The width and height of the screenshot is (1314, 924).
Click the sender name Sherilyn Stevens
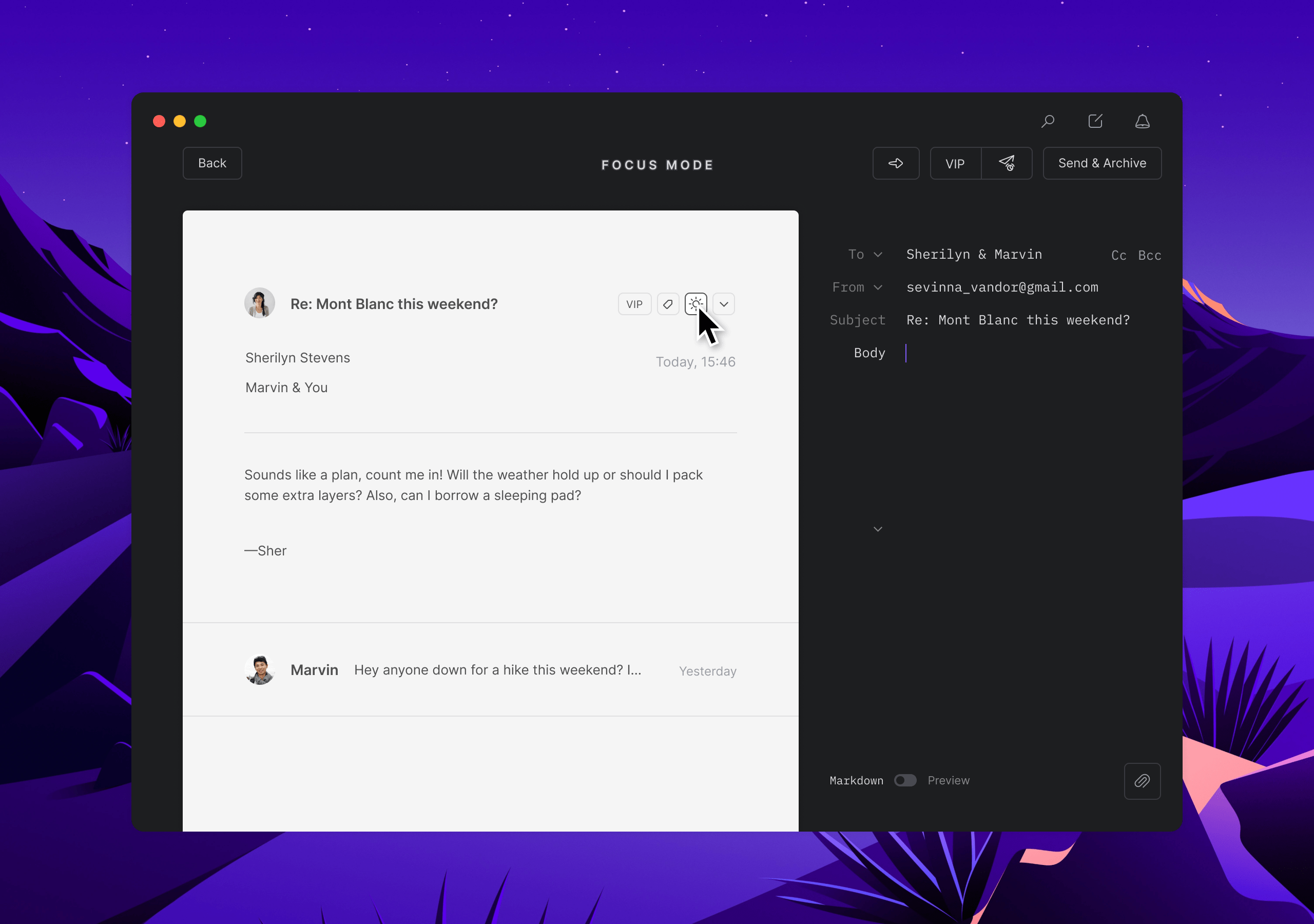coord(298,358)
